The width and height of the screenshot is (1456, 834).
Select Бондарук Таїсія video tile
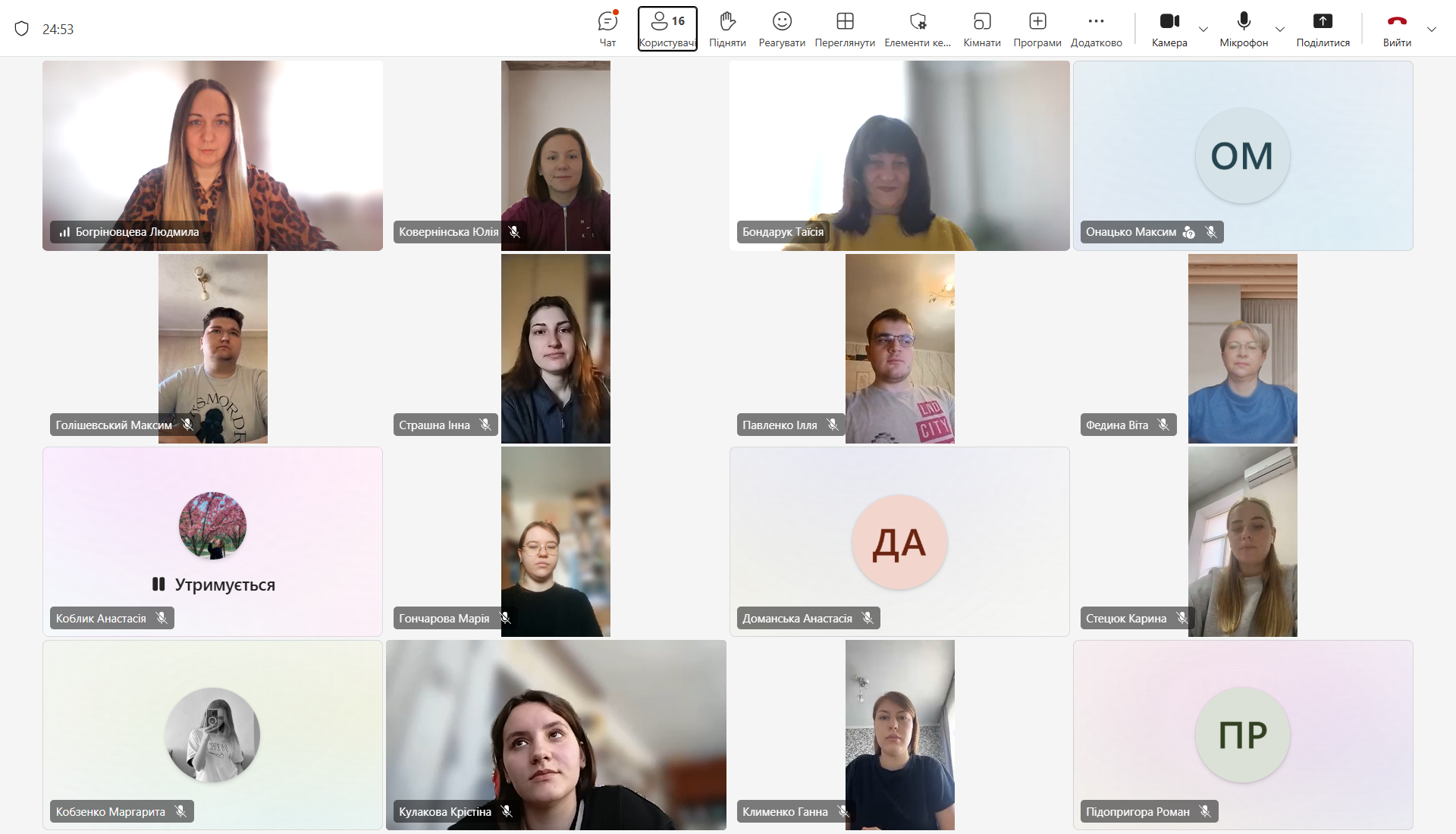click(899, 155)
